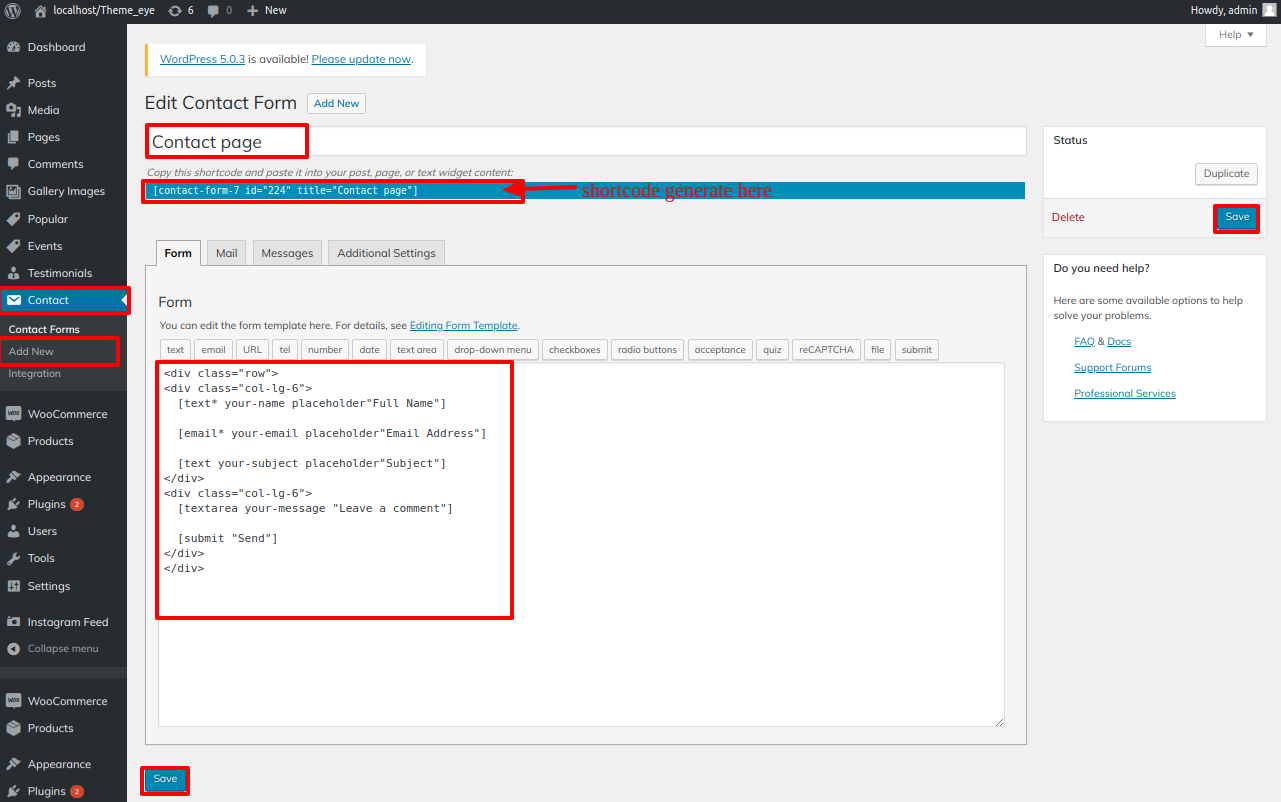Open the Please update now link
This screenshot has width=1281, height=802.
(361, 59)
